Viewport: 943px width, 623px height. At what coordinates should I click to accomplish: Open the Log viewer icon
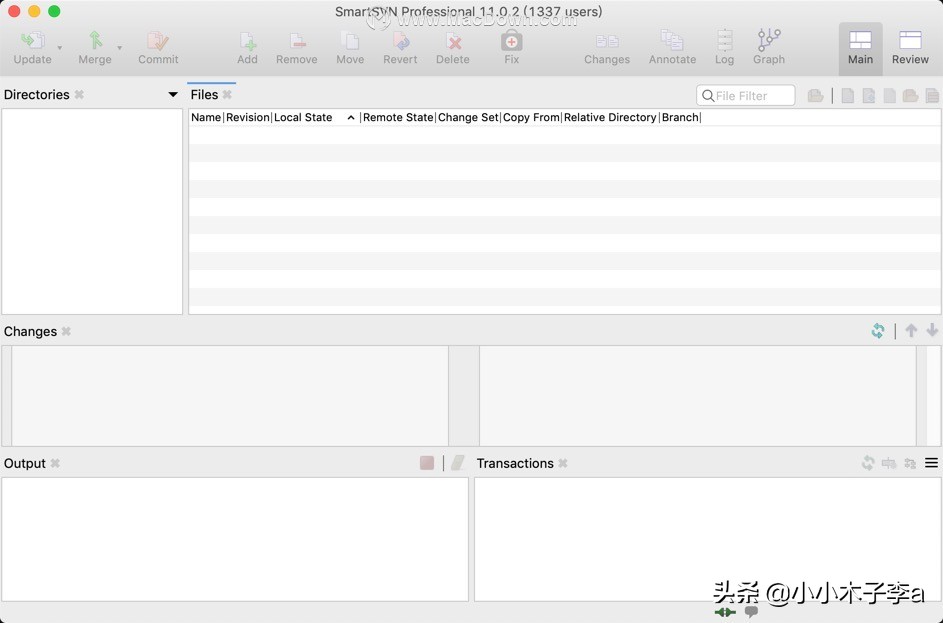coord(724,41)
